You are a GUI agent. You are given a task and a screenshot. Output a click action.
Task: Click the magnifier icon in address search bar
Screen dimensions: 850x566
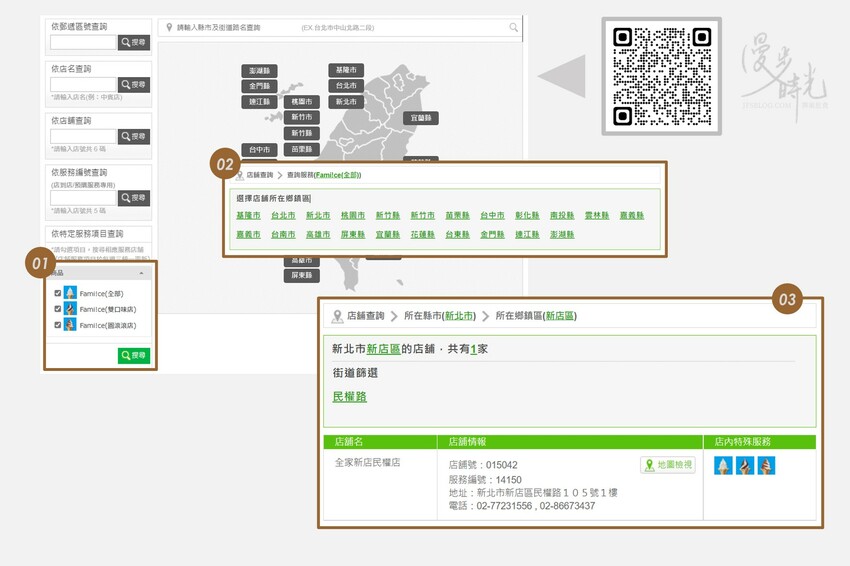[x=514, y=28]
